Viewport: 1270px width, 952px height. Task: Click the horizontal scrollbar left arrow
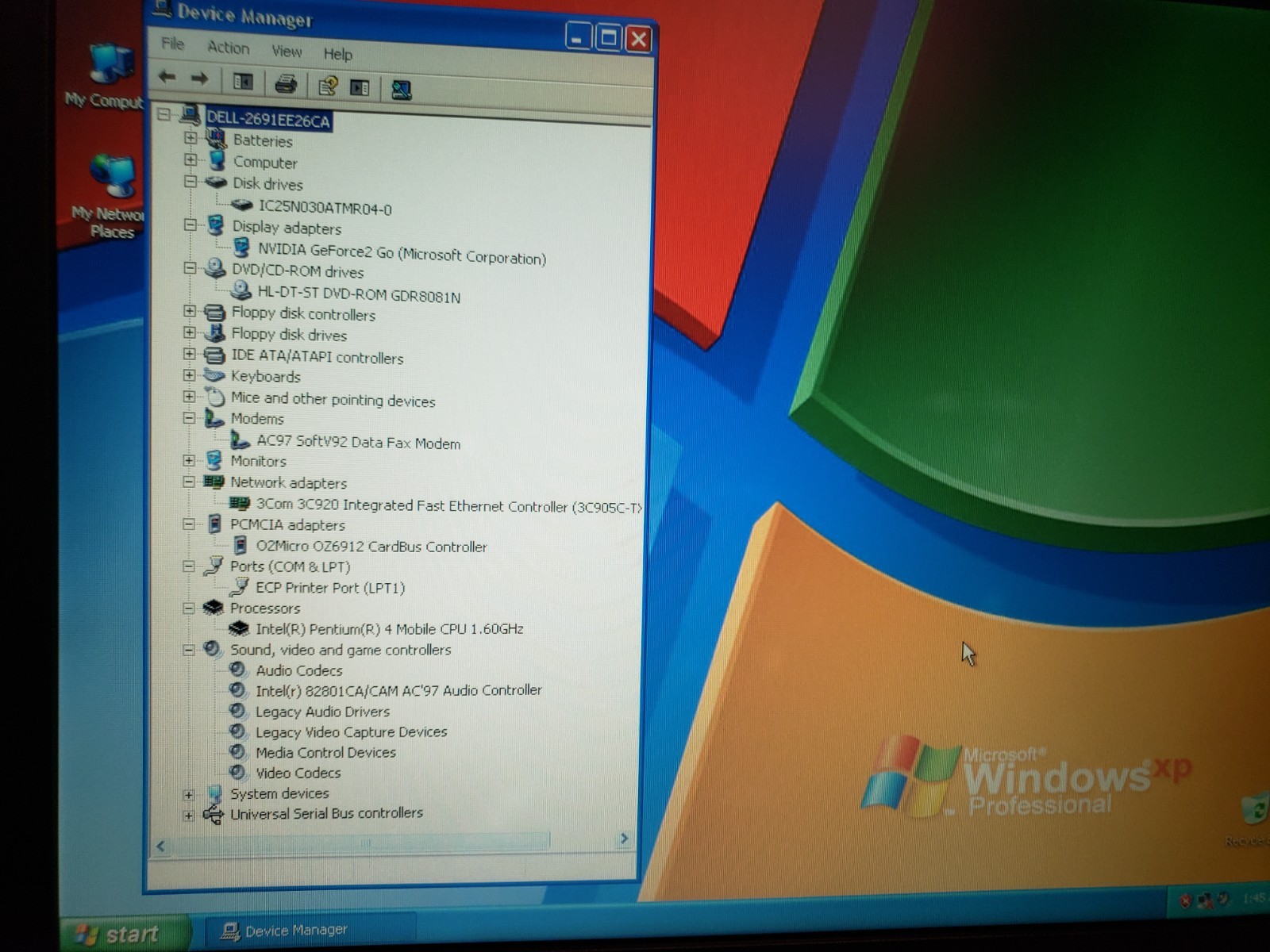pos(161,846)
